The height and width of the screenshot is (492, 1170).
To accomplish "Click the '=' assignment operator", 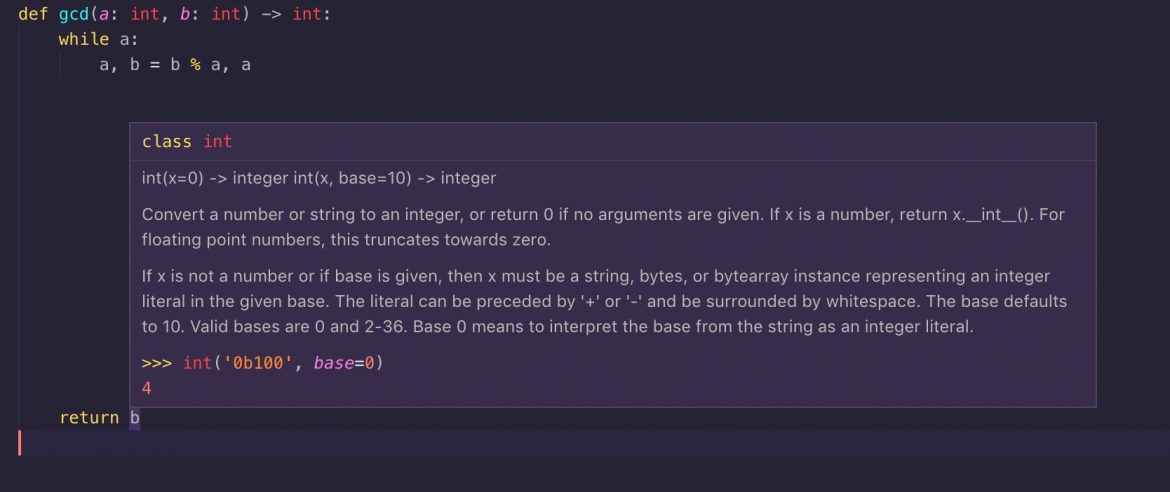I will 155,65.
